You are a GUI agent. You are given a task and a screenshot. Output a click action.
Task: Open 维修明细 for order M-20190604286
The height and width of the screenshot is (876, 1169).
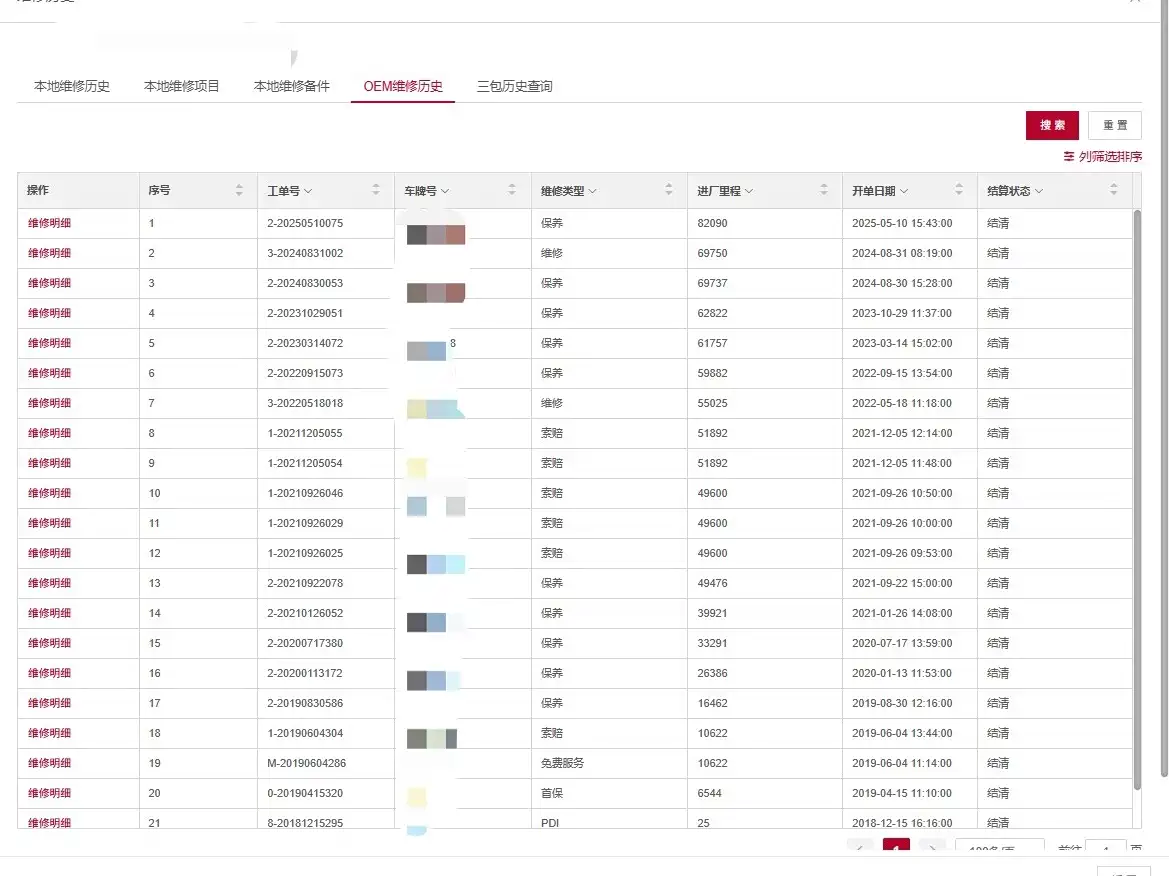49,763
